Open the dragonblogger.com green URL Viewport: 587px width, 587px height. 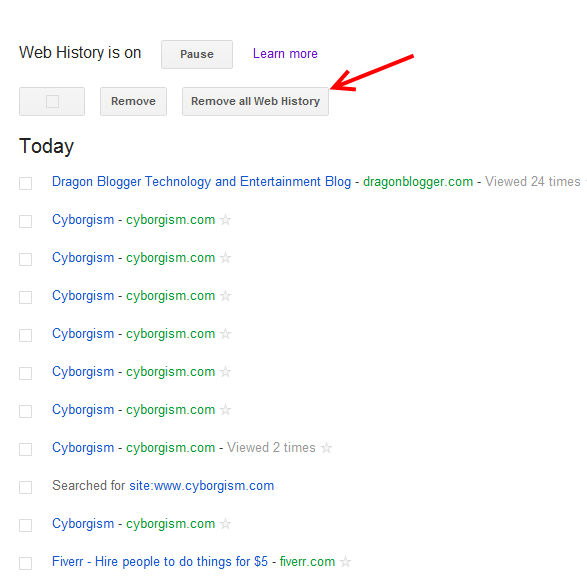tap(418, 182)
